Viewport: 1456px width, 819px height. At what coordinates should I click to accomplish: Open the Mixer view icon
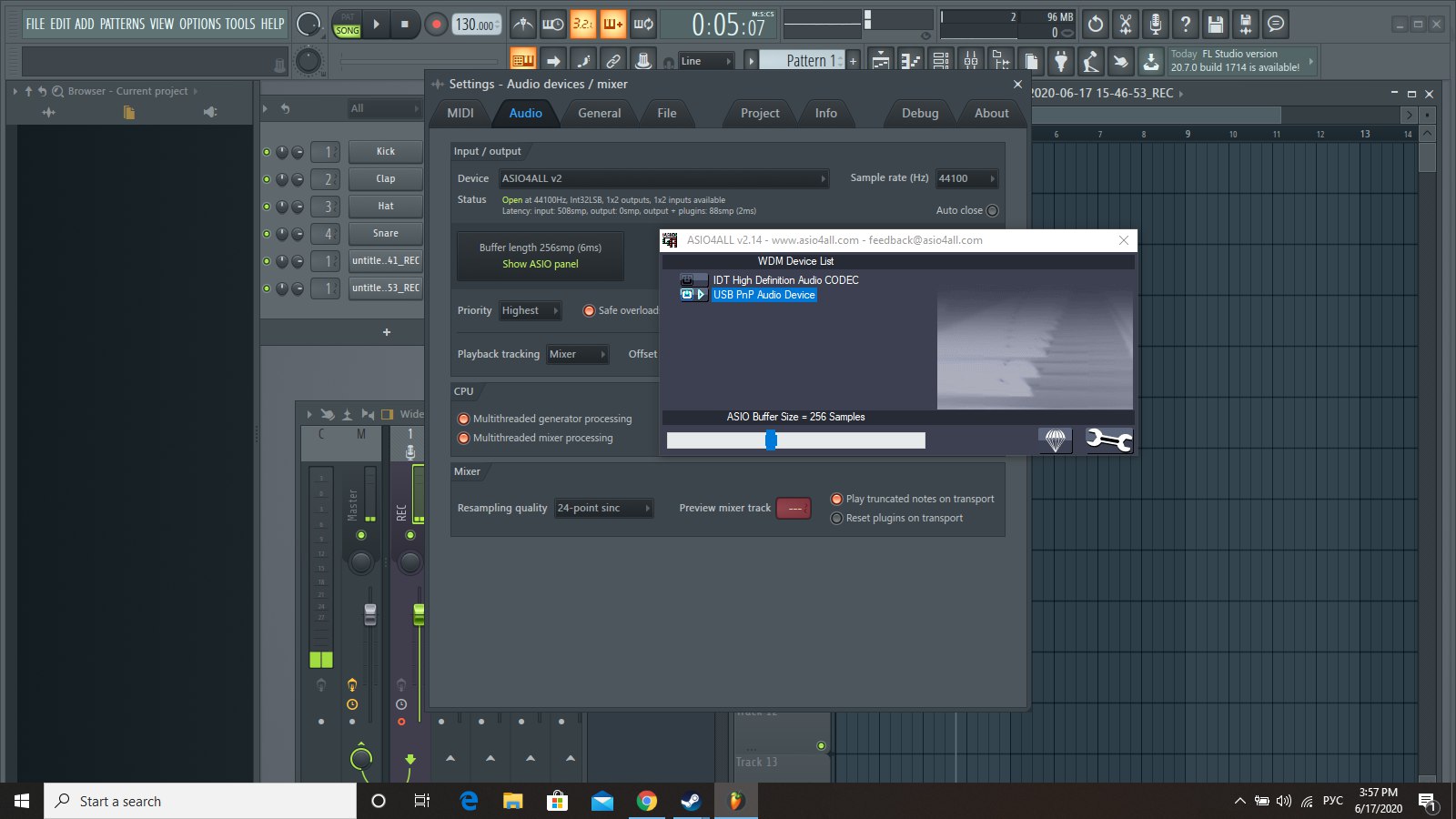point(971,61)
